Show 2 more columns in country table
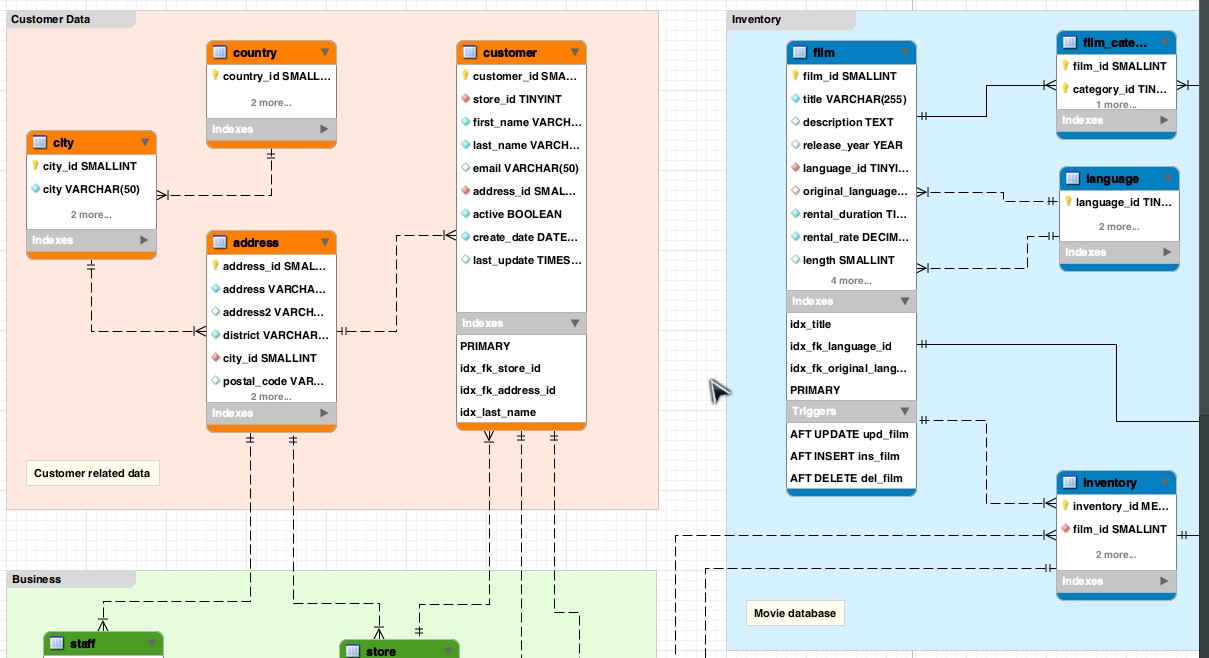1209x658 pixels. pos(270,102)
